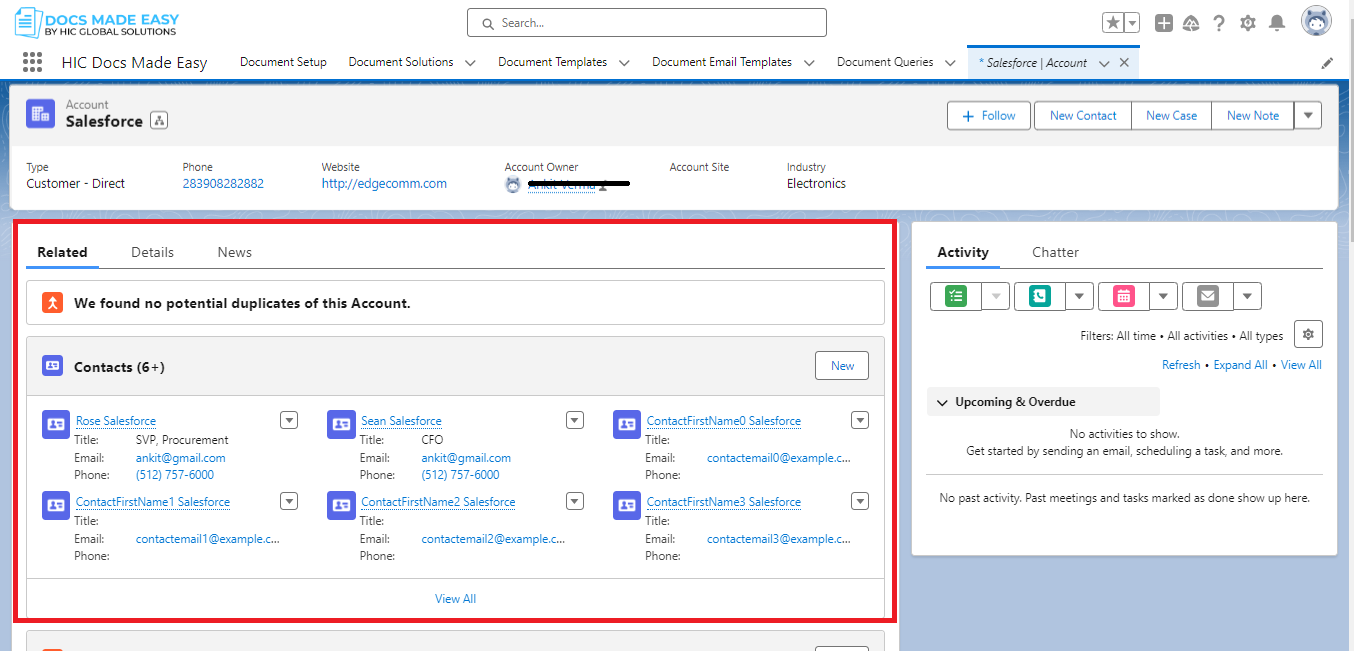Click the New Note button
Image resolution: width=1354 pixels, height=651 pixels.
[1253, 115]
